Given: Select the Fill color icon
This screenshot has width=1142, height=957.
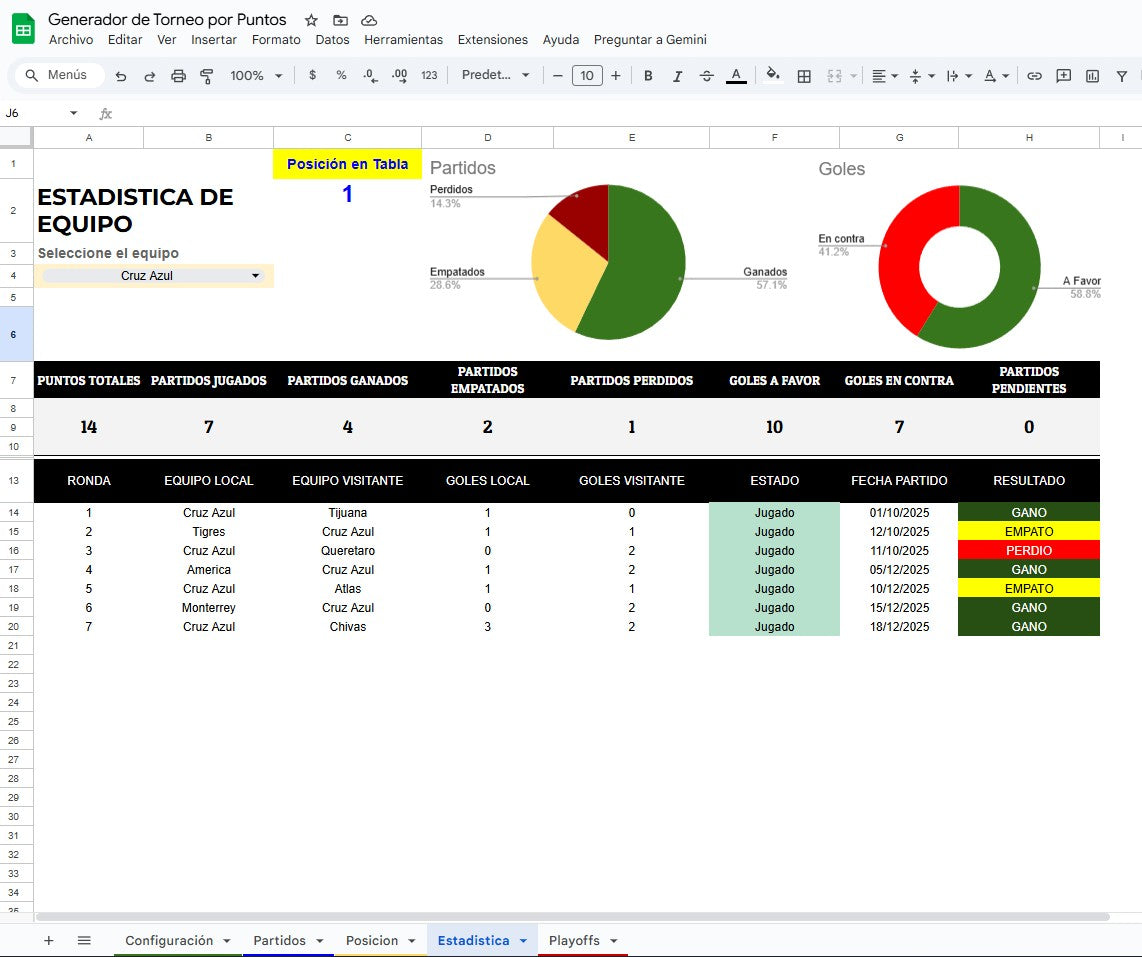Looking at the screenshot, I should [x=771, y=75].
